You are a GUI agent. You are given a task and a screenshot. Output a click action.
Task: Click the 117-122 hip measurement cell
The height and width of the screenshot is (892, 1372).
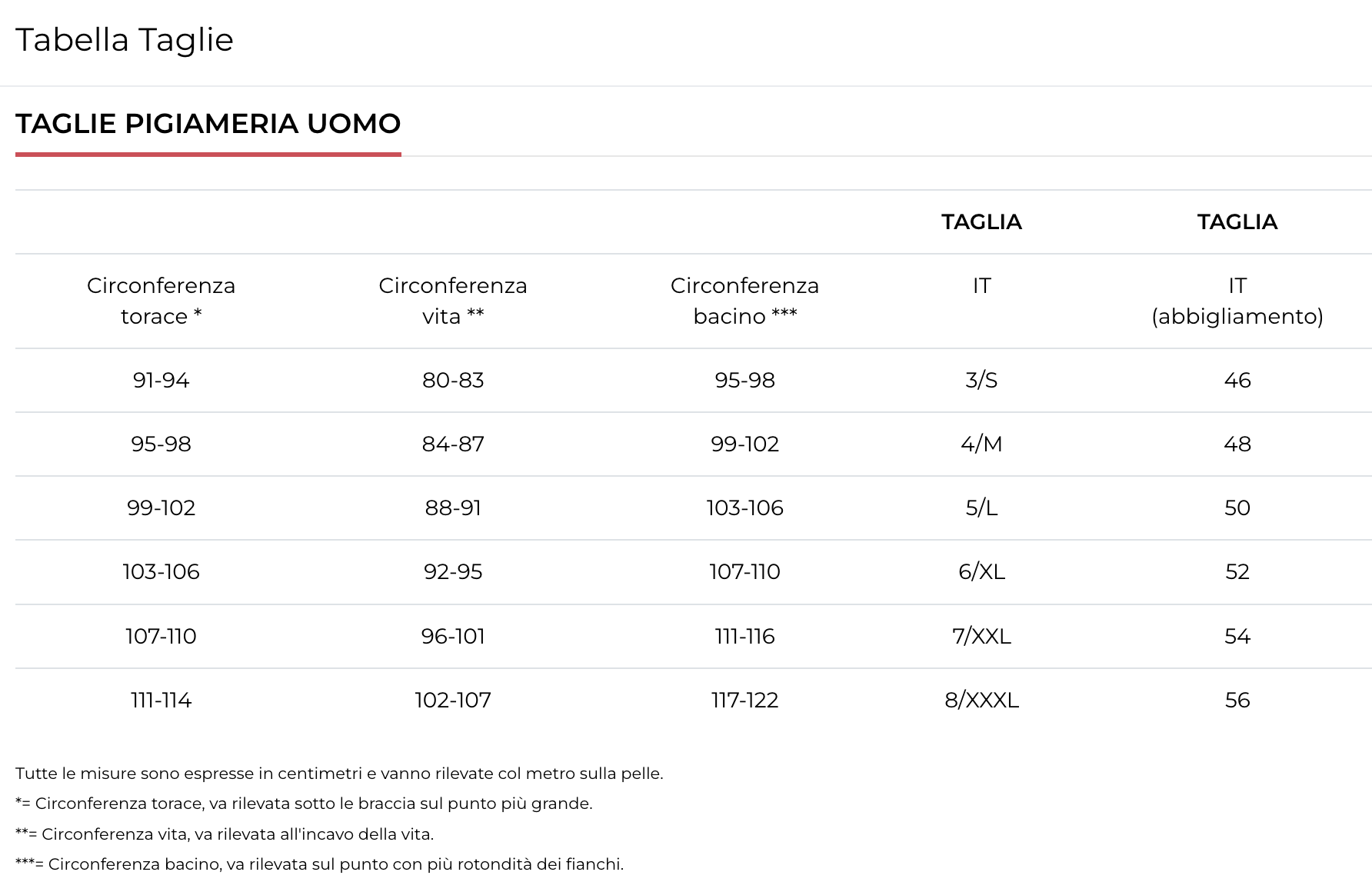744,700
